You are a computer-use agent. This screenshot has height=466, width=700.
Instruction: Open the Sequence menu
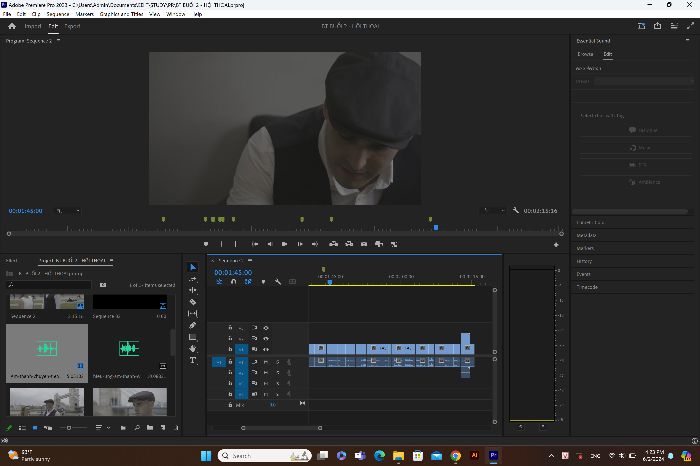[58, 14]
